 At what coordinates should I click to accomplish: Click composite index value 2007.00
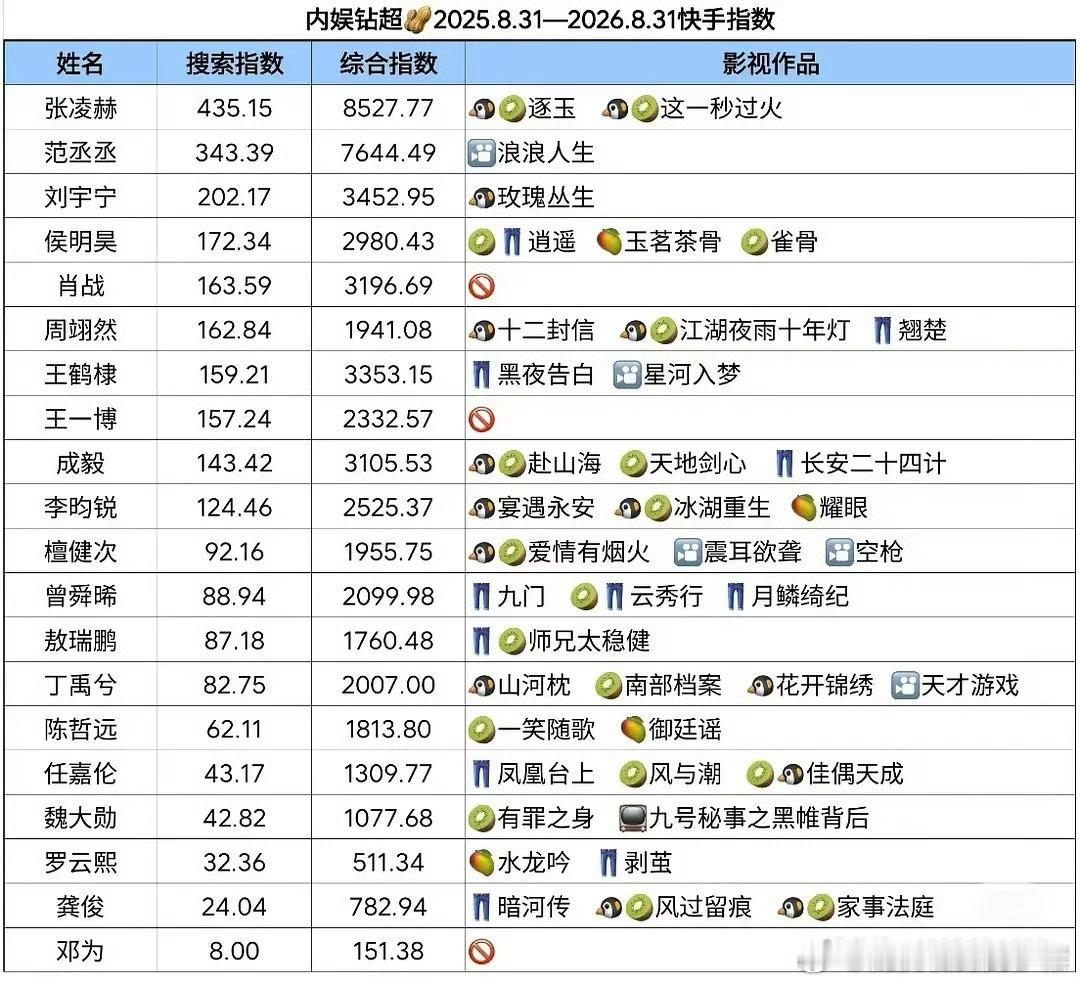388,686
